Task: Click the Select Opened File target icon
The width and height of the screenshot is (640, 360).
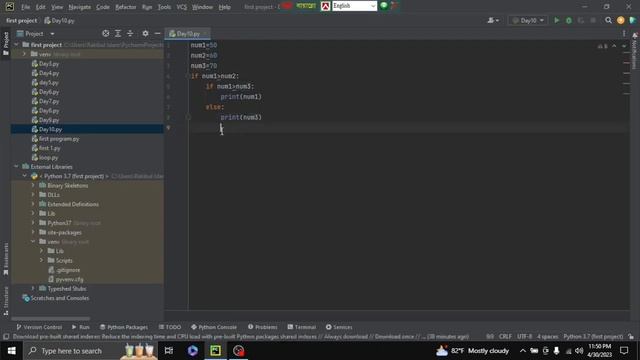Action: pos(106,33)
